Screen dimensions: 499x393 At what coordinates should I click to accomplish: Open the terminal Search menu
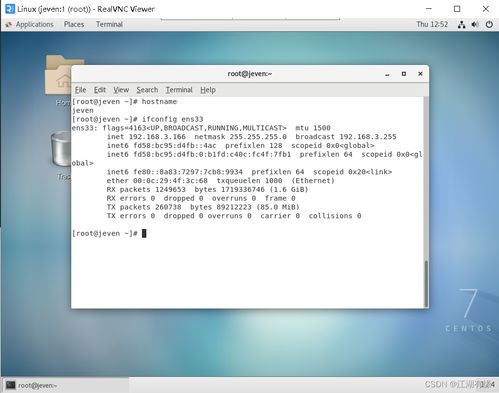point(147,90)
